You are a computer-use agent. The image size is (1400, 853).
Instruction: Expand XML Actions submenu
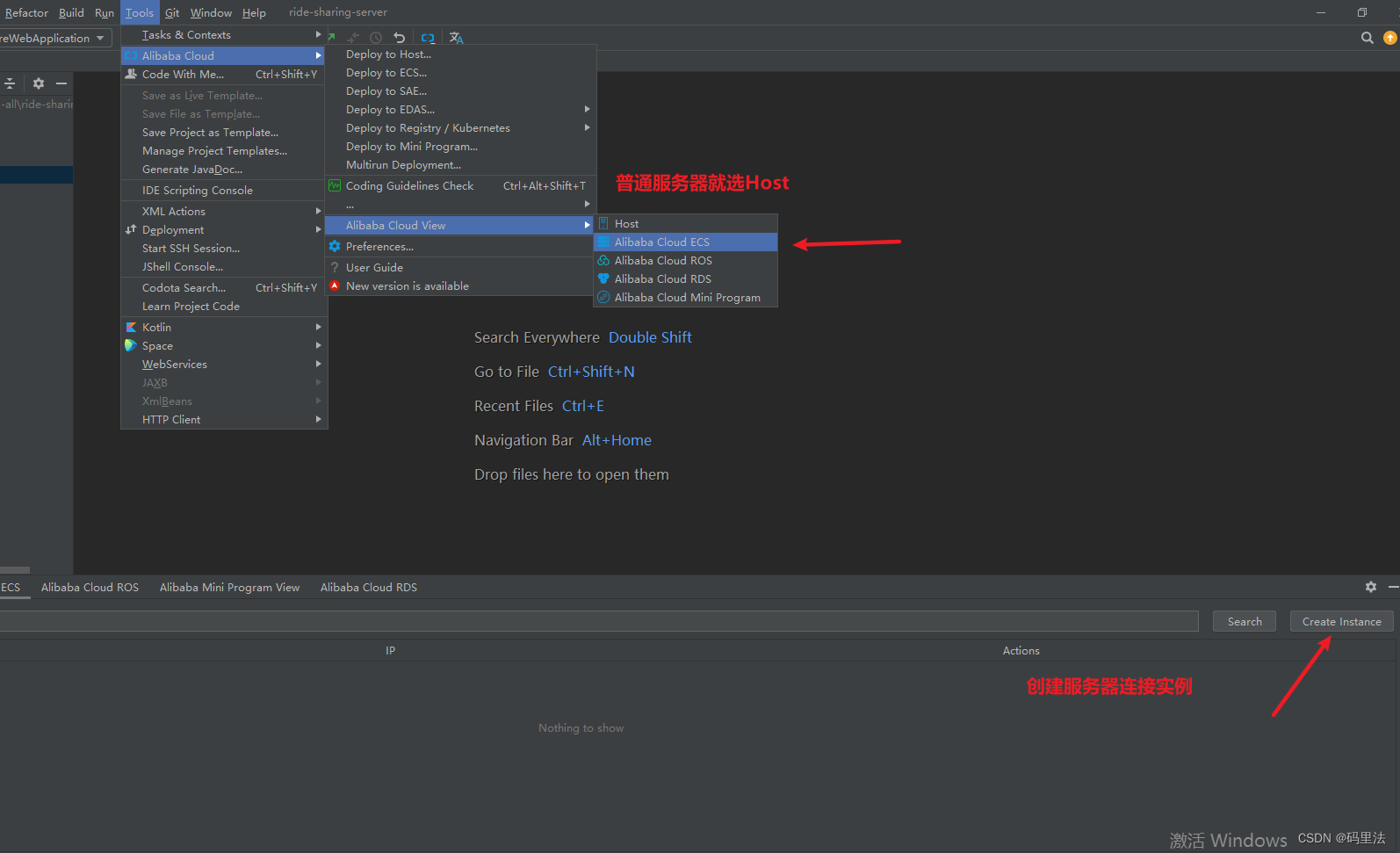(x=224, y=212)
